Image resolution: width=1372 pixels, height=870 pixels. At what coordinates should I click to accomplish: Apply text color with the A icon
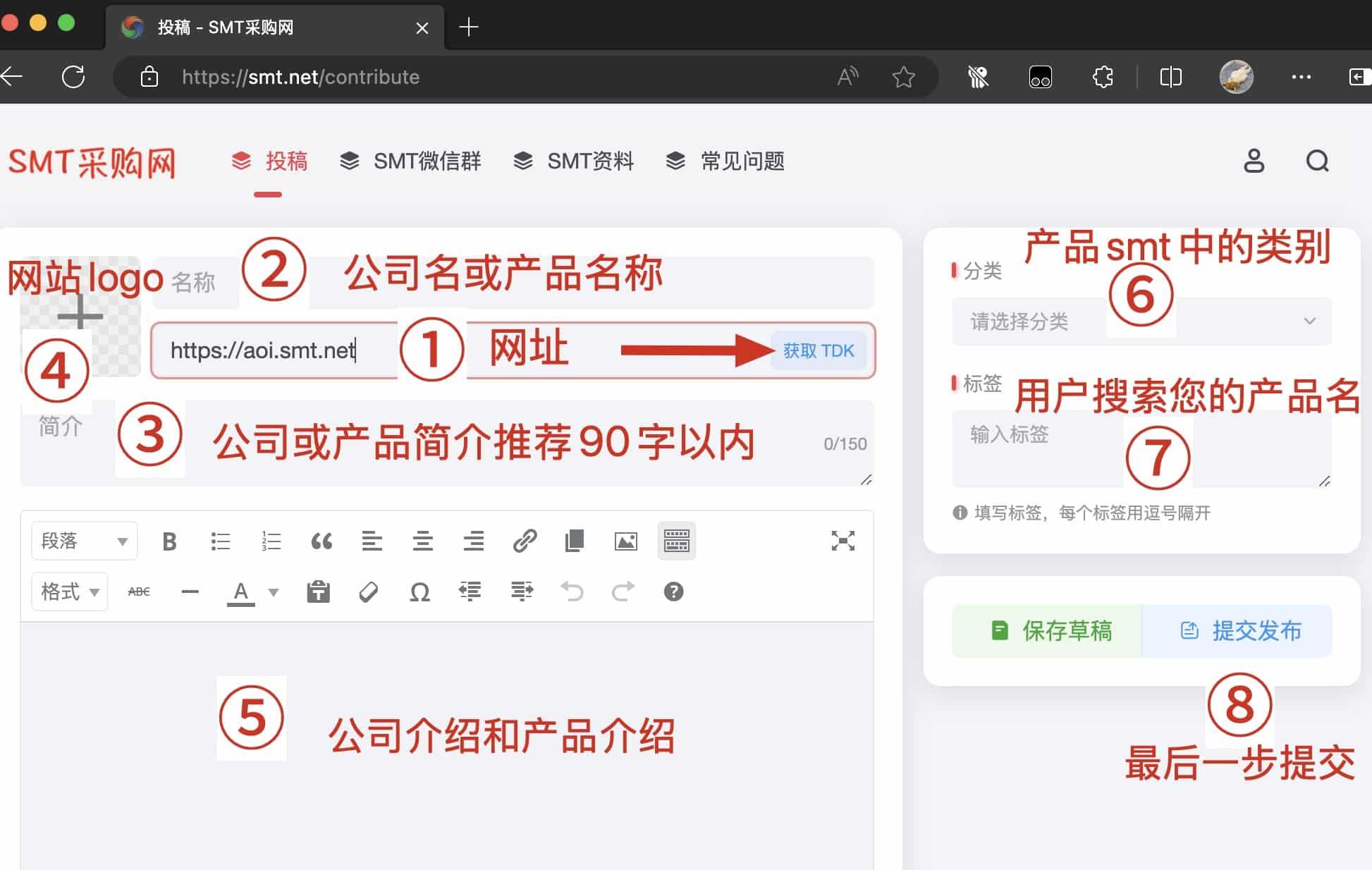click(x=240, y=592)
